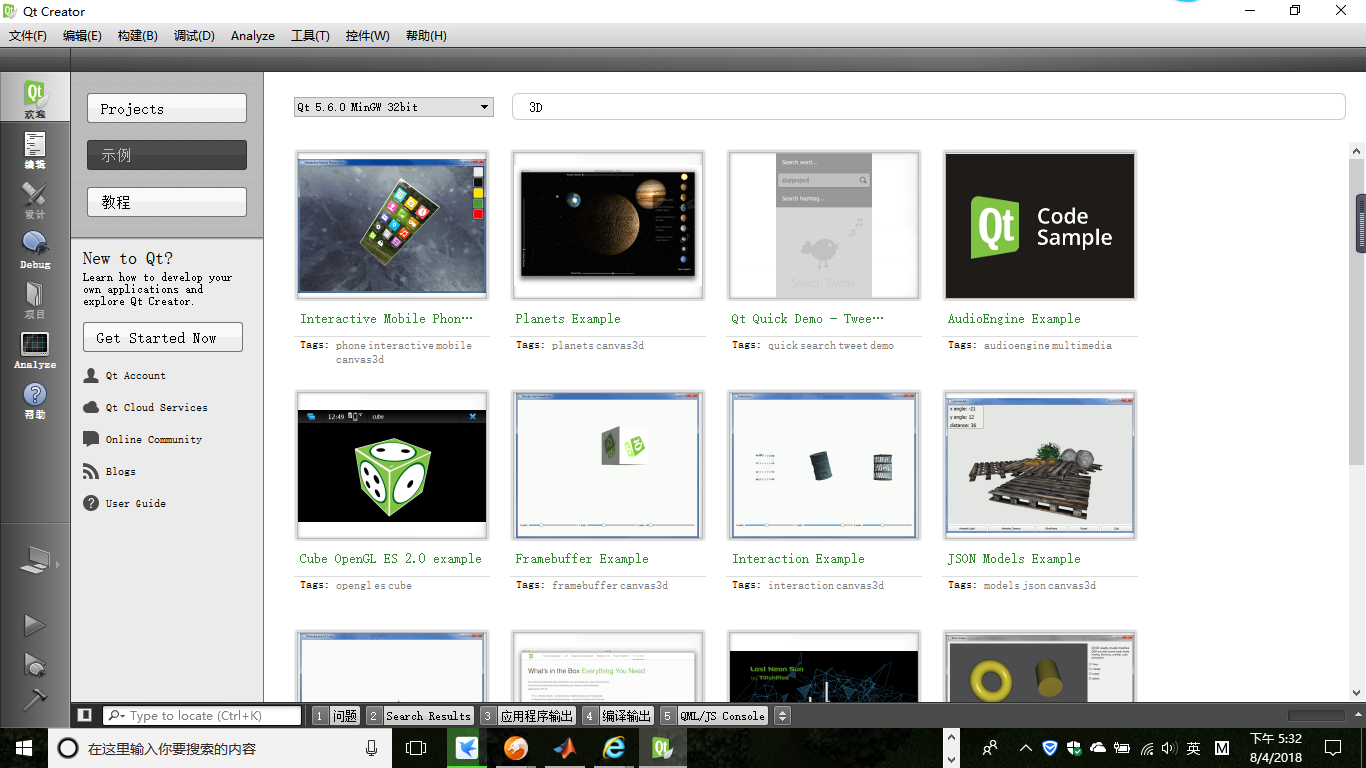Show hidden system tray icons chevron
The height and width of the screenshot is (768, 1366).
[x=1026, y=748]
